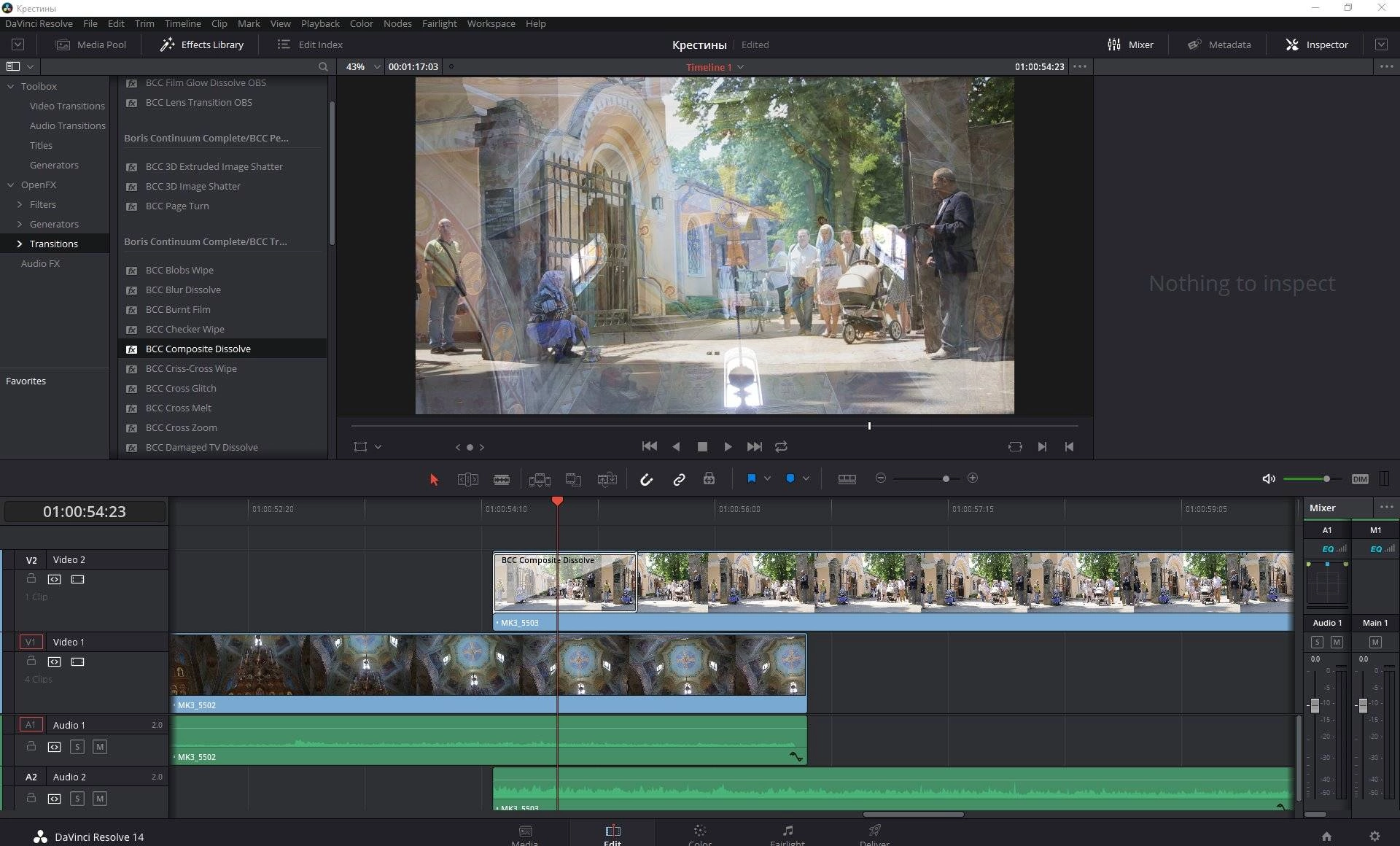Toggle Loop playback in the viewer
1400x846 pixels.
[781, 446]
